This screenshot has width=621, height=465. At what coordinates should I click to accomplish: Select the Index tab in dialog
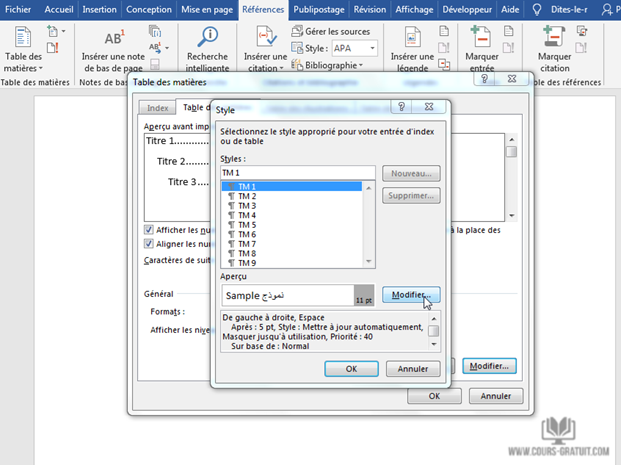157,108
